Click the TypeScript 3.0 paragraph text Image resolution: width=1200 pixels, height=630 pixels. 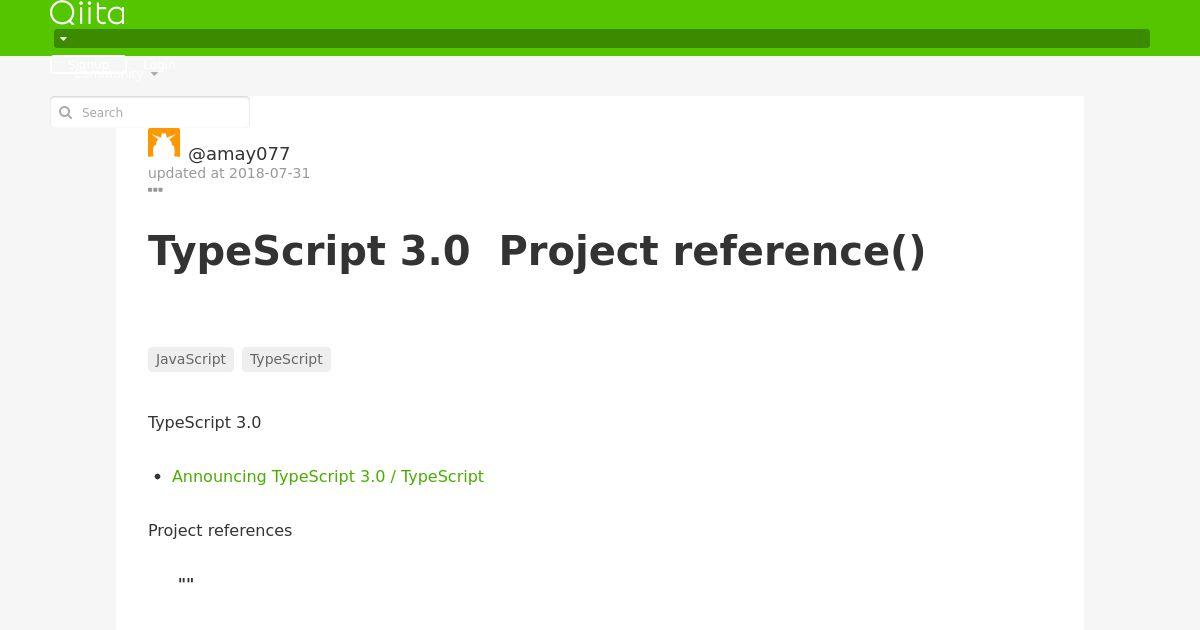[x=205, y=423]
